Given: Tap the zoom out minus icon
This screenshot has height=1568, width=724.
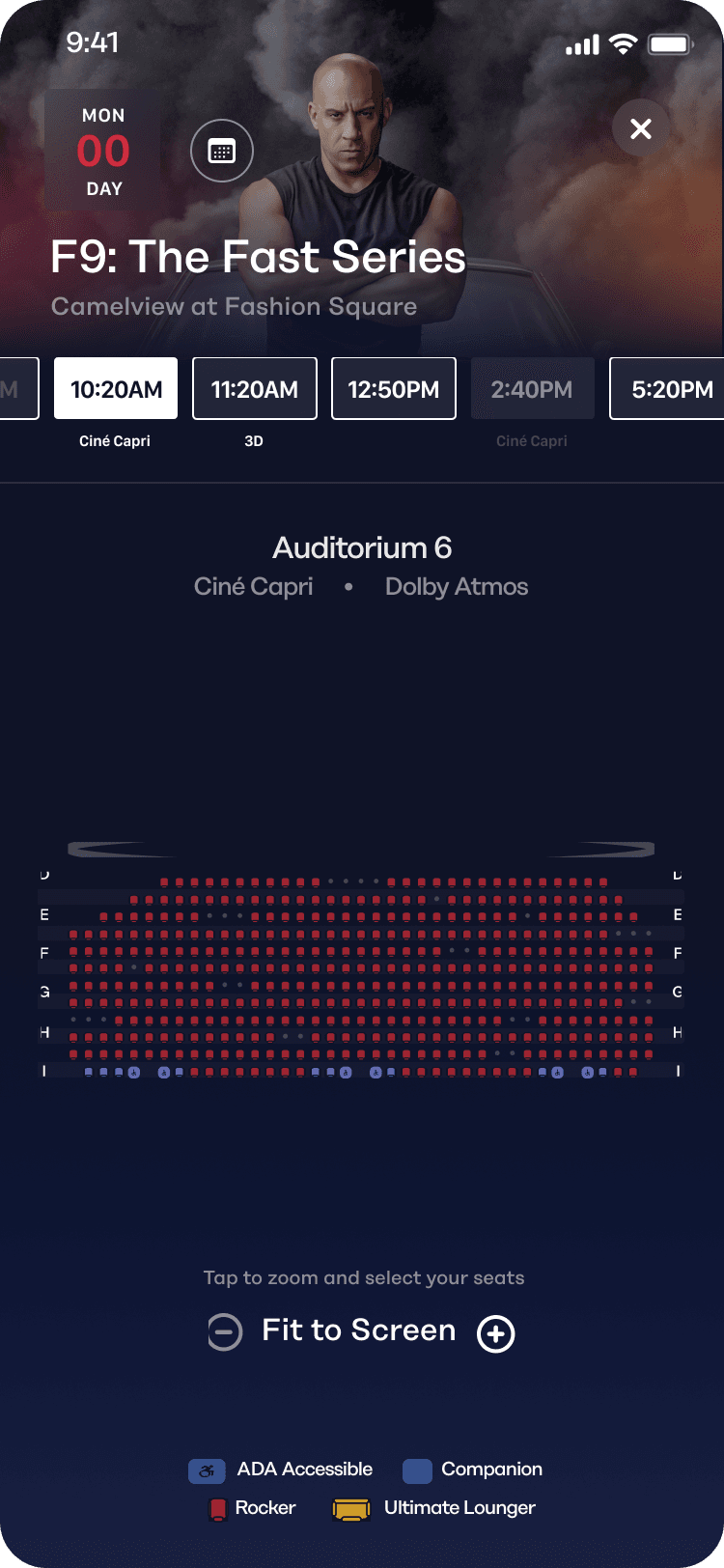Looking at the screenshot, I should pyautogui.click(x=225, y=1332).
